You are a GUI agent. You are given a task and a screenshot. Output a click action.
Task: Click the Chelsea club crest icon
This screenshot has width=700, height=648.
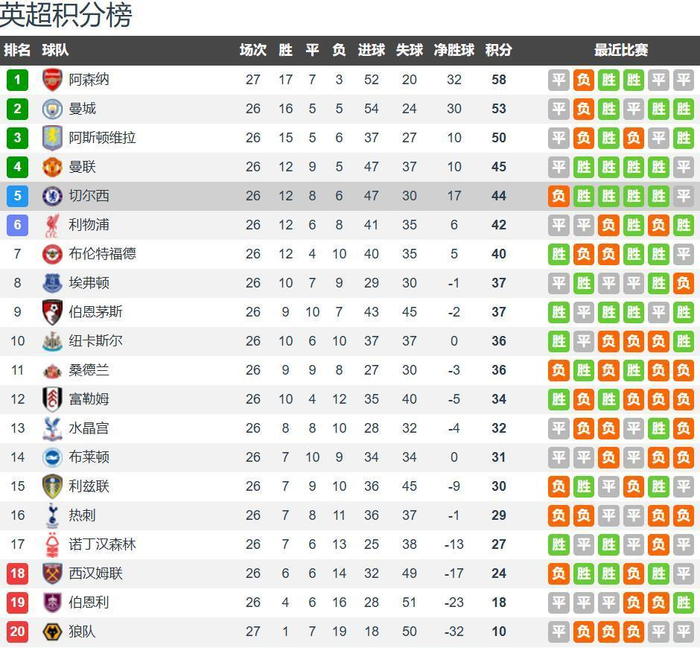pos(52,196)
